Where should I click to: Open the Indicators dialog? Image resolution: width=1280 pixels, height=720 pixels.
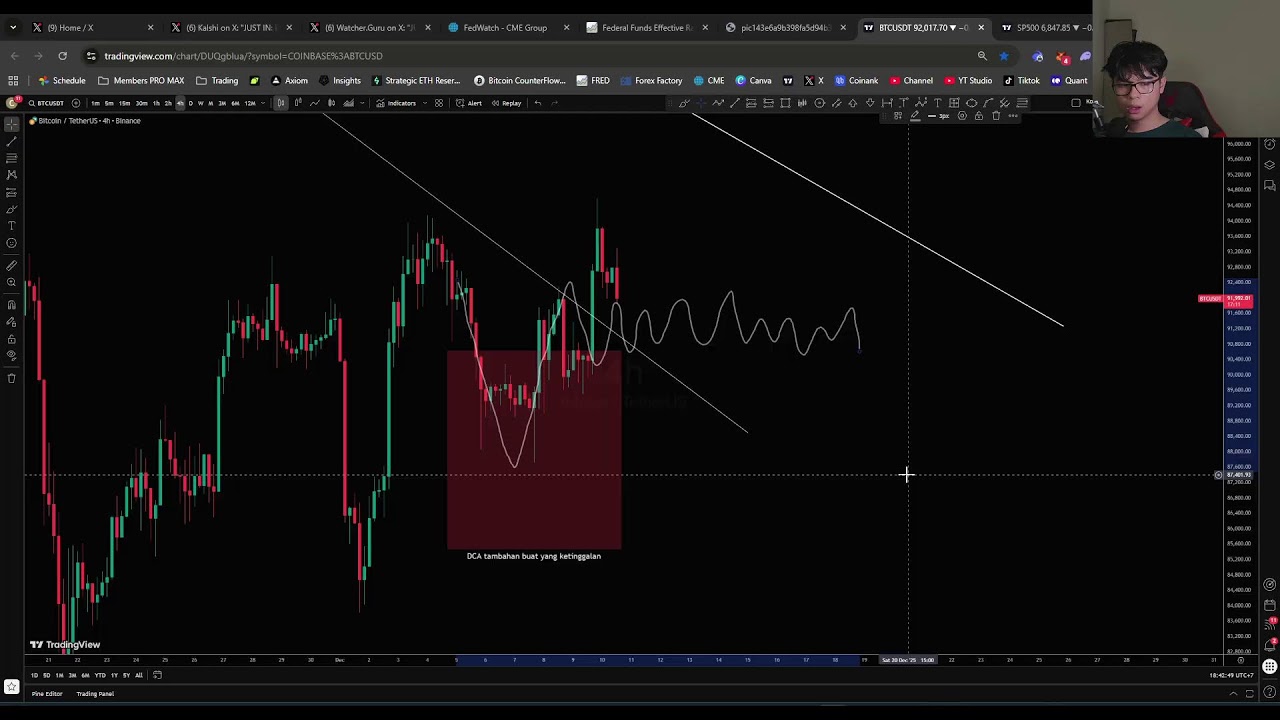click(396, 103)
